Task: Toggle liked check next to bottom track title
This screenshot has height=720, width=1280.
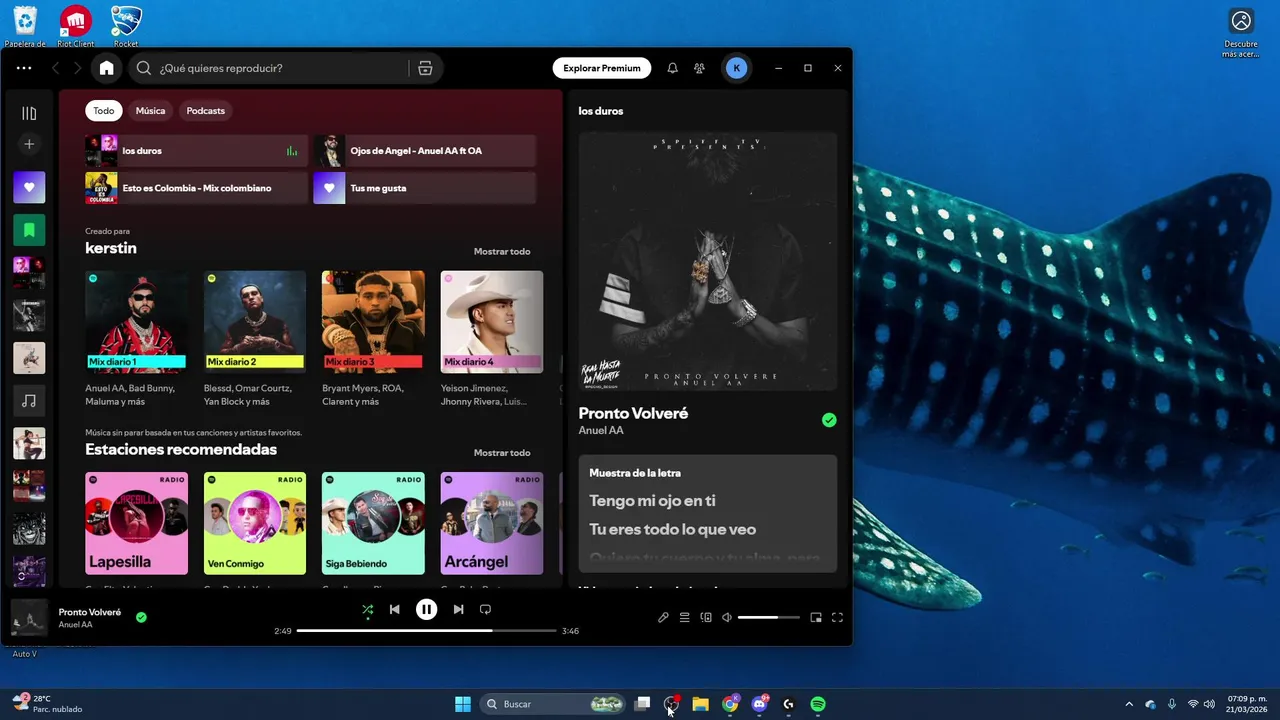Action: (141, 617)
